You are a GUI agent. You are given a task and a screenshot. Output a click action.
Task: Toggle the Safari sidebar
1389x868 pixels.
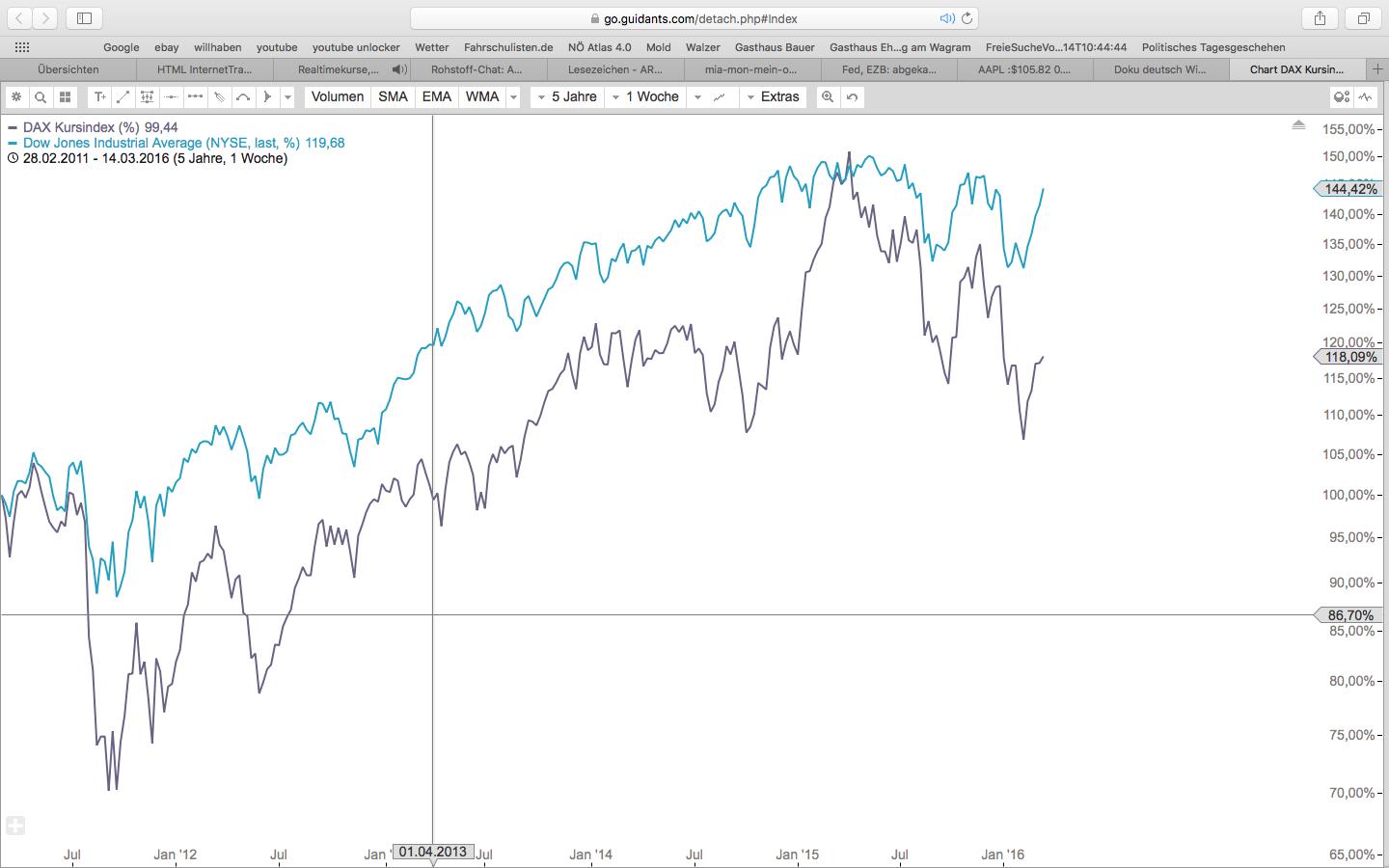(x=84, y=18)
